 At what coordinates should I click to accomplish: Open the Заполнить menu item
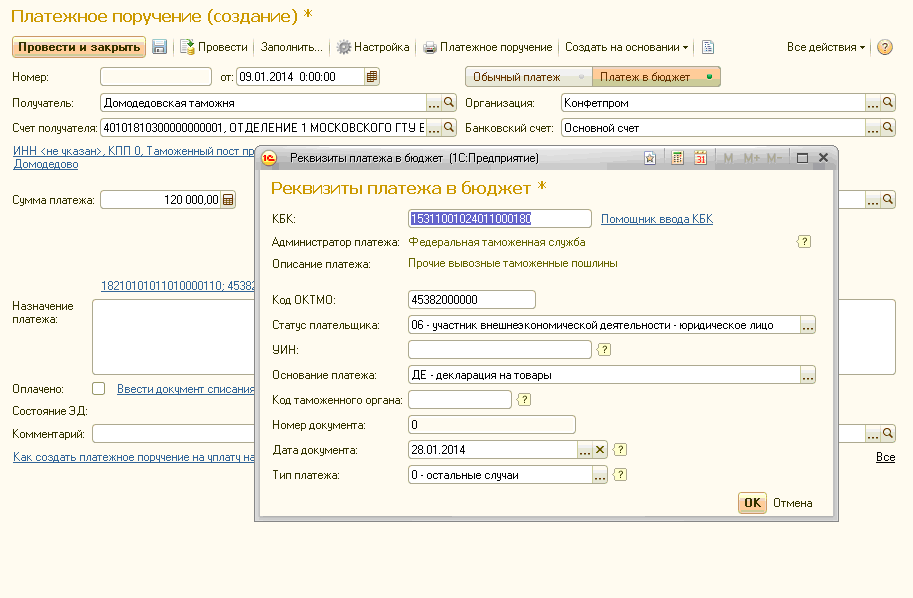tap(293, 47)
